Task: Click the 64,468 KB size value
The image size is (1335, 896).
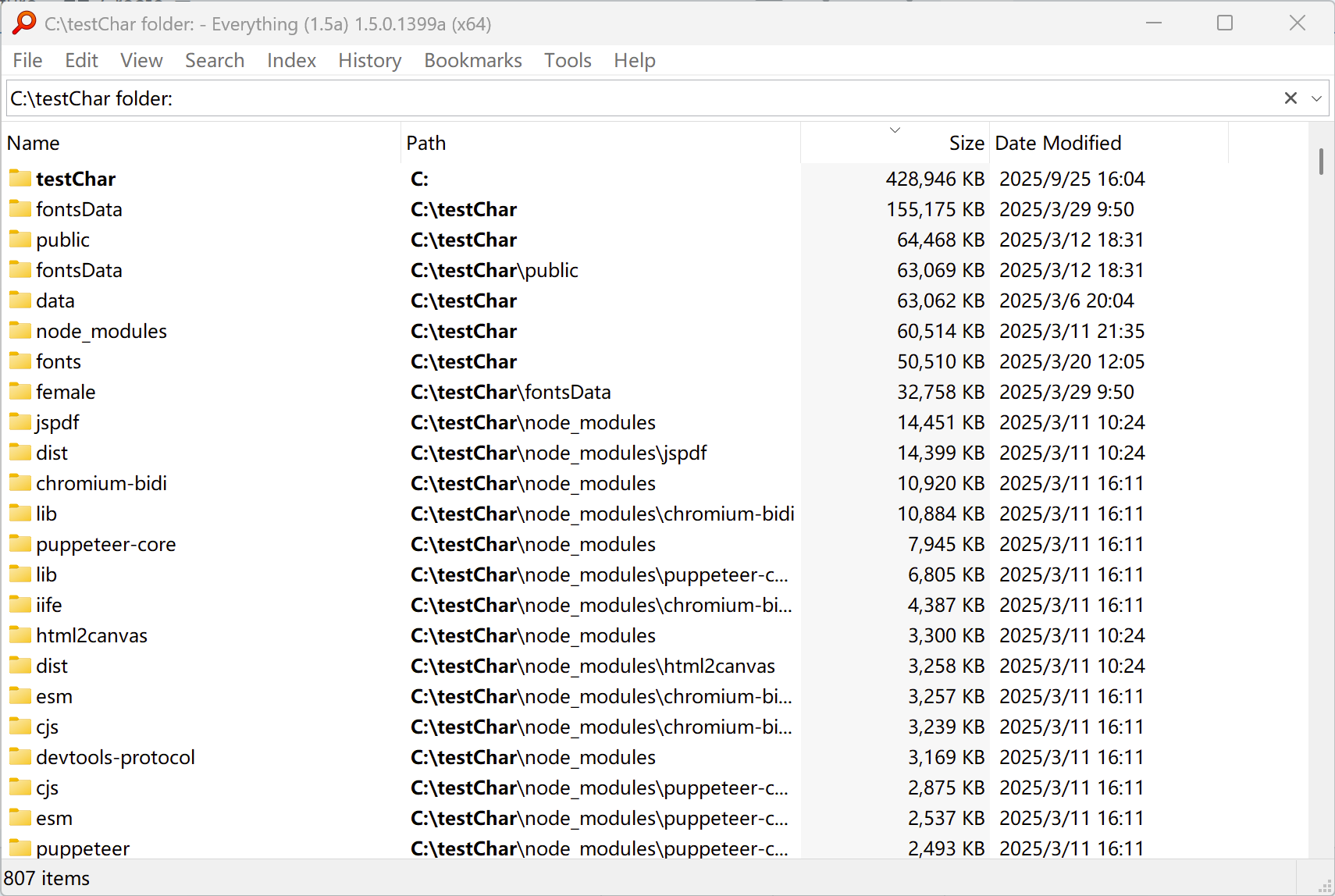Action: pos(941,240)
